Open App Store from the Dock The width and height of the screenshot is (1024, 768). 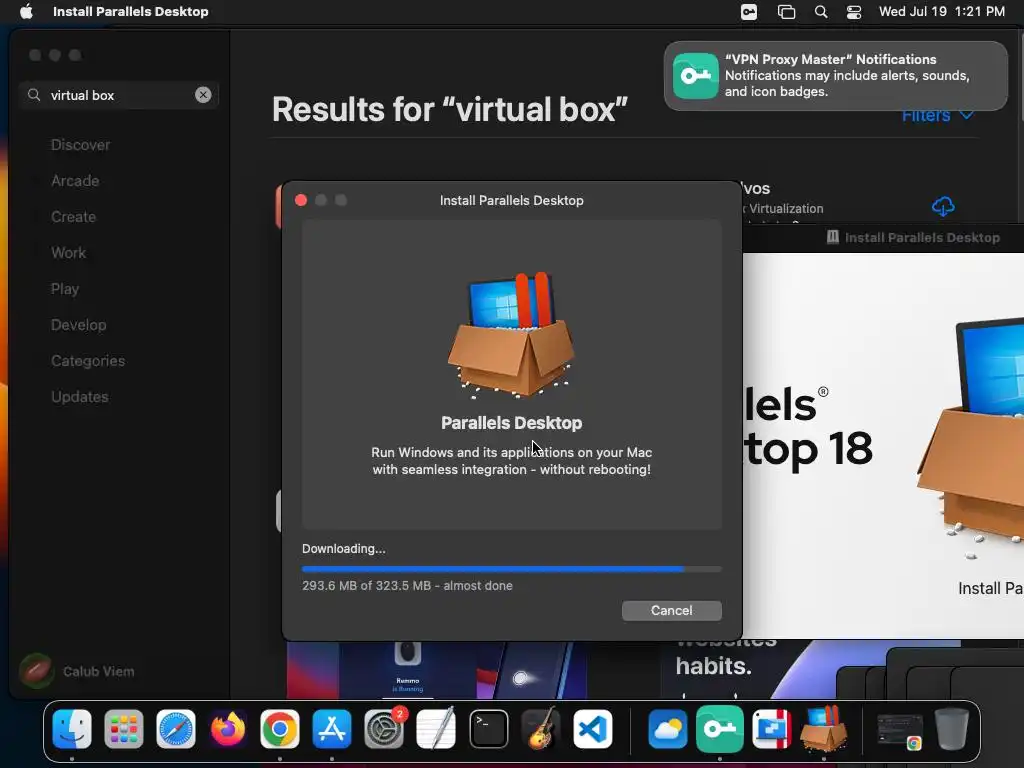pyautogui.click(x=332, y=729)
